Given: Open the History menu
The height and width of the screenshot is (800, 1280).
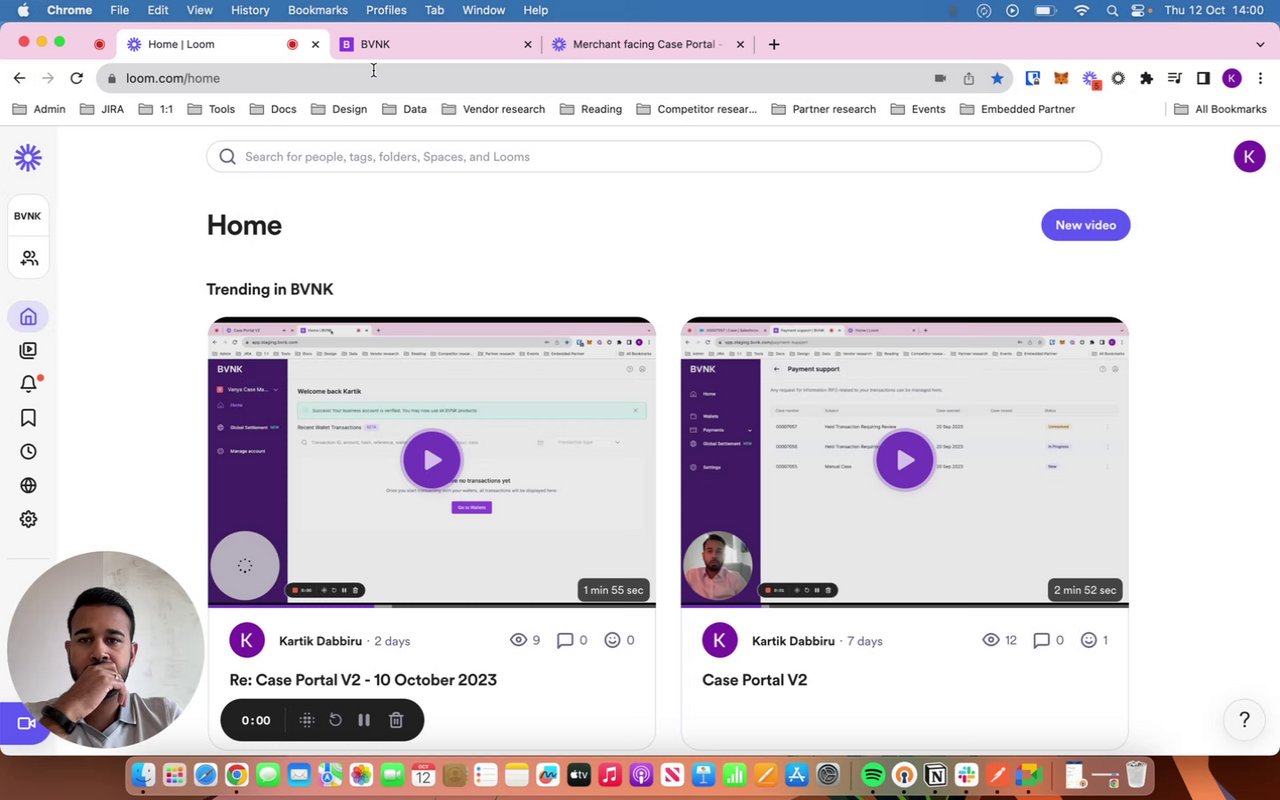Looking at the screenshot, I should click(250, 10).
